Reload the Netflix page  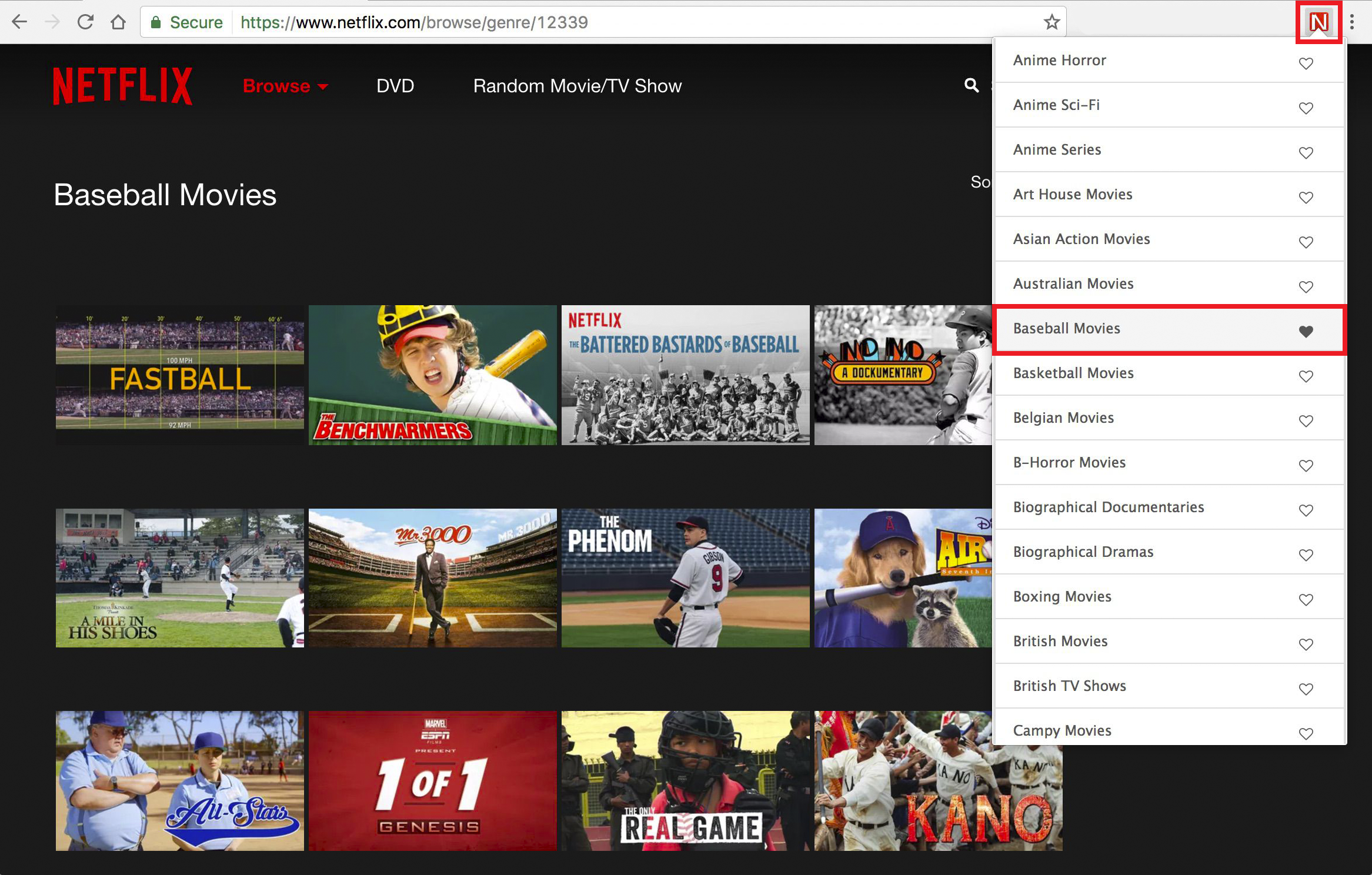click(85, 22)
